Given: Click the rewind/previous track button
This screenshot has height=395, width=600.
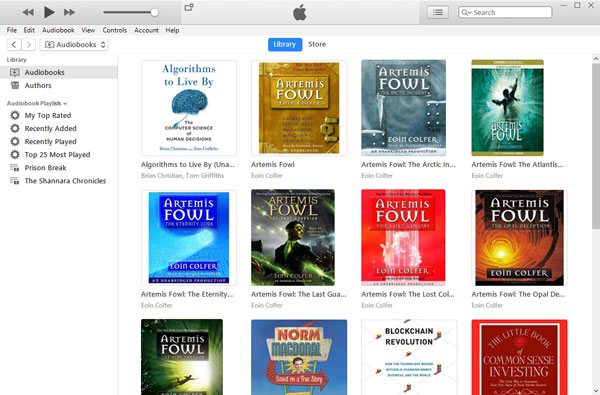Looking at the screenshot, I should [x=28, y=12].
